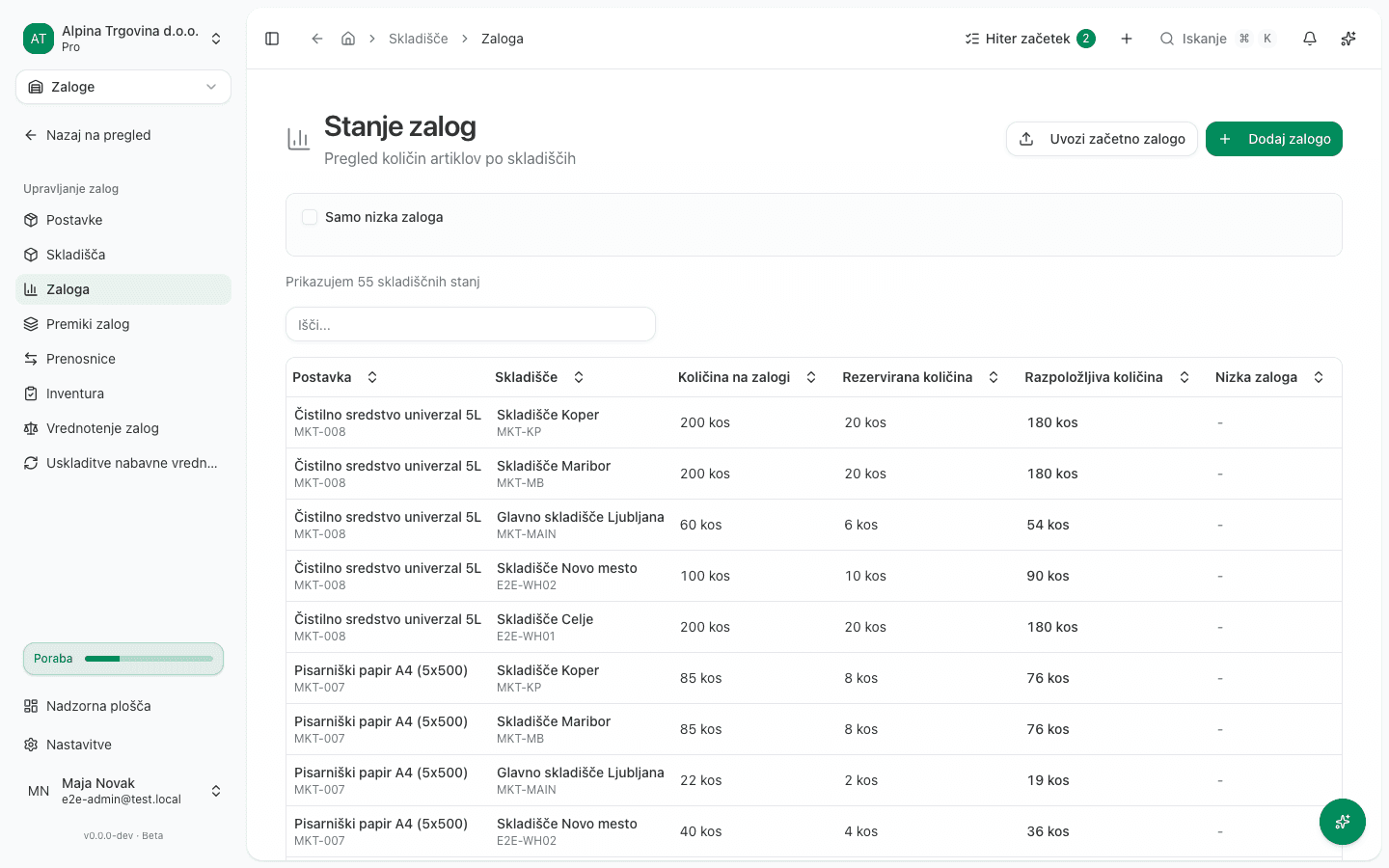
Task: Click the Zaloga chart icon in sidebar
Action: point(31,289)
